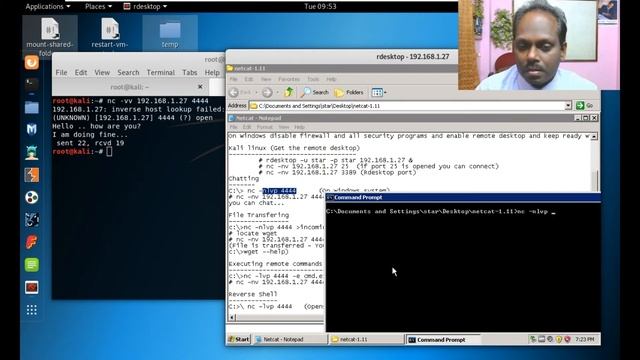Click the Windows tray clock 7:23 PM
640x360 pixels.
click(x=585, y=339)
